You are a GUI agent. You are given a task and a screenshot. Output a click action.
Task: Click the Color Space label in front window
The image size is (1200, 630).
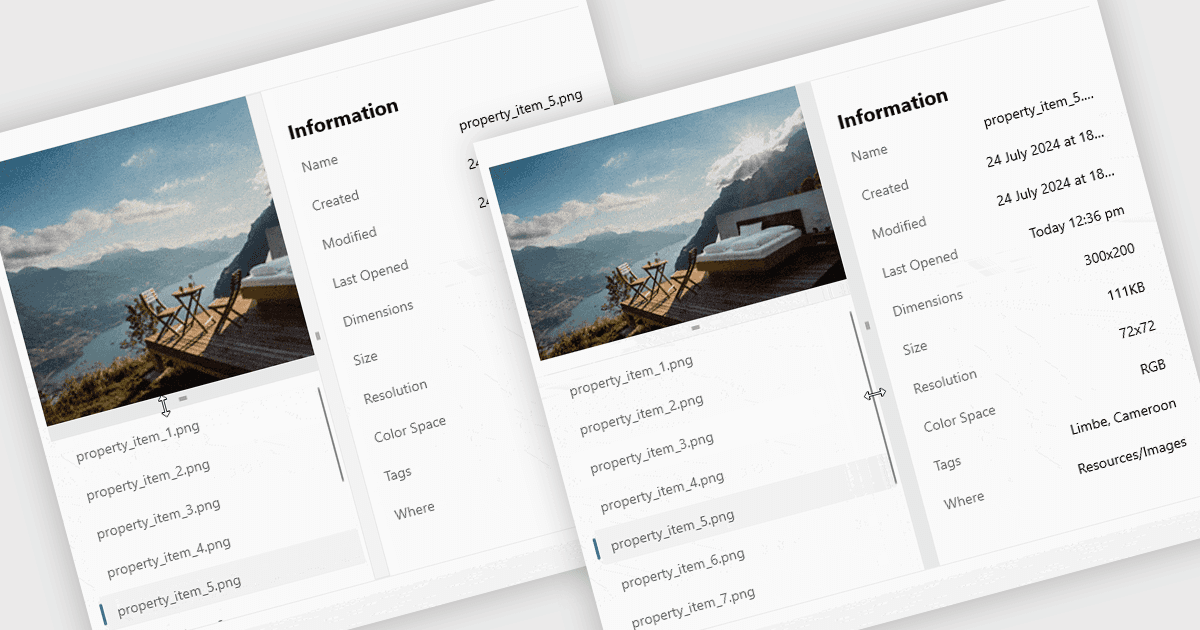point(960,417)
